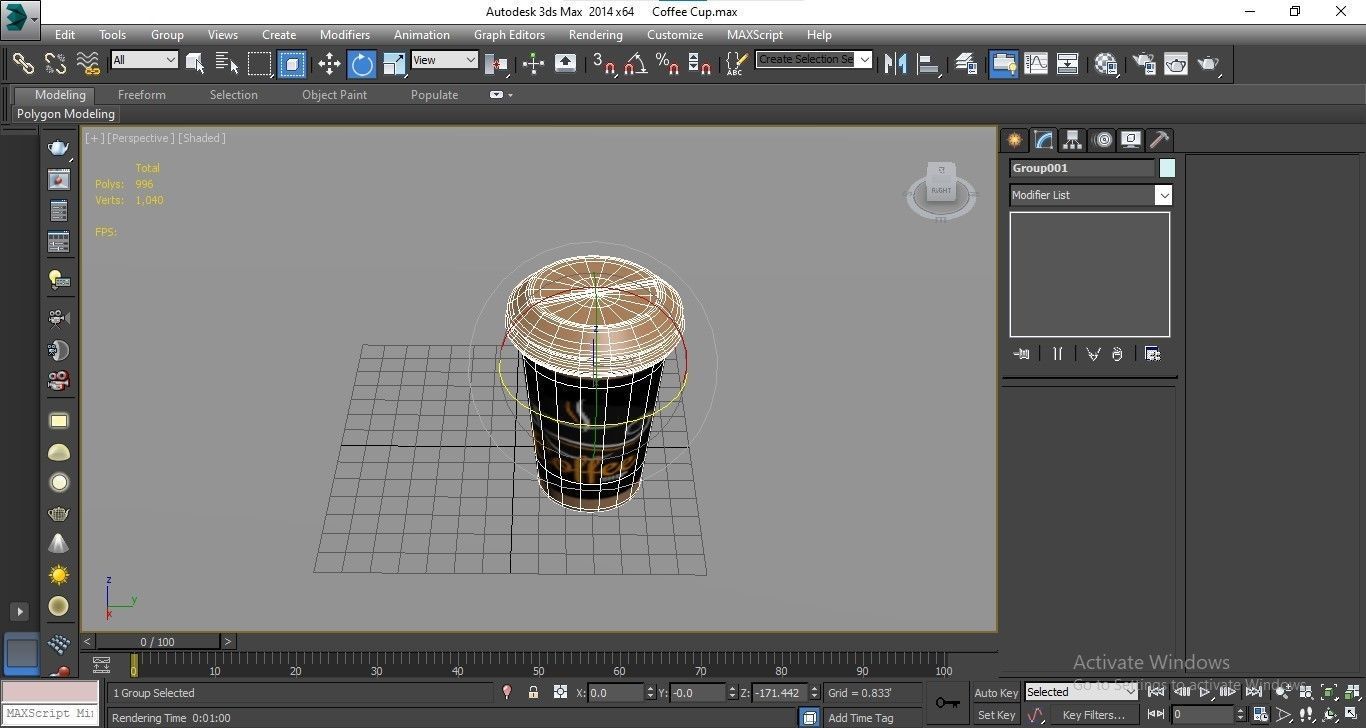Open Create Selection Set dropdown

(x=814, y=59)
